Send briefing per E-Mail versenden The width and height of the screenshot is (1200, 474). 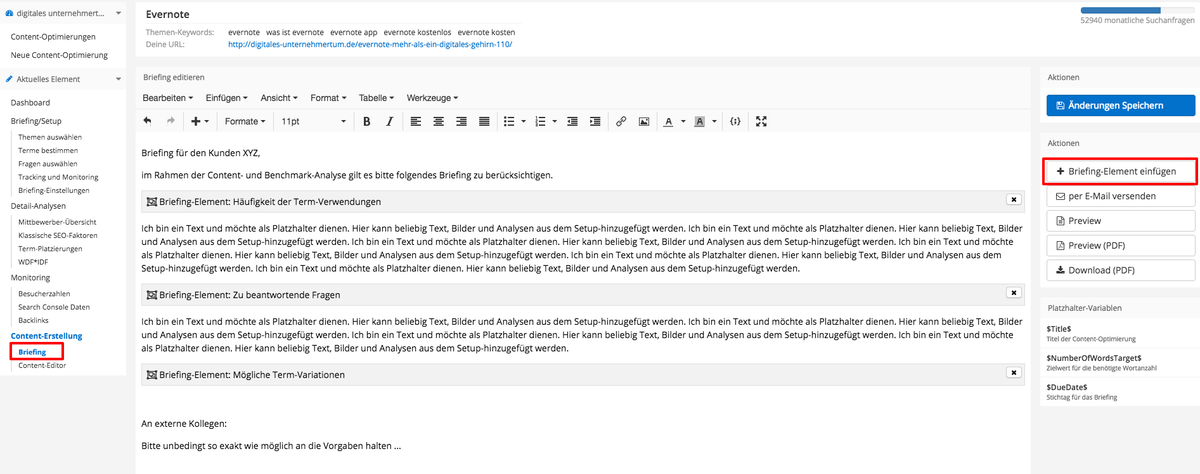coord(1120,196)
